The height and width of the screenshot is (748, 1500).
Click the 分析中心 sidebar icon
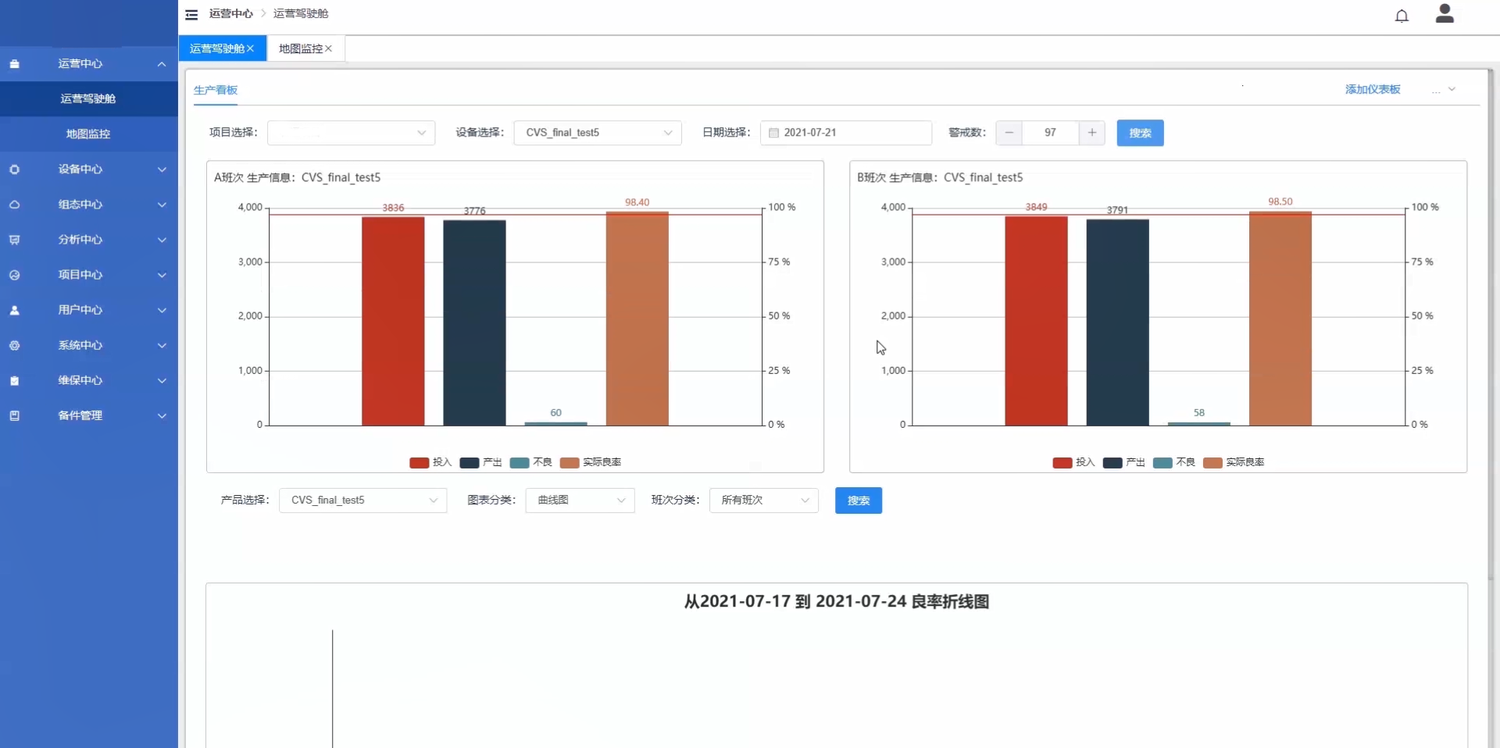coord(14,240)
